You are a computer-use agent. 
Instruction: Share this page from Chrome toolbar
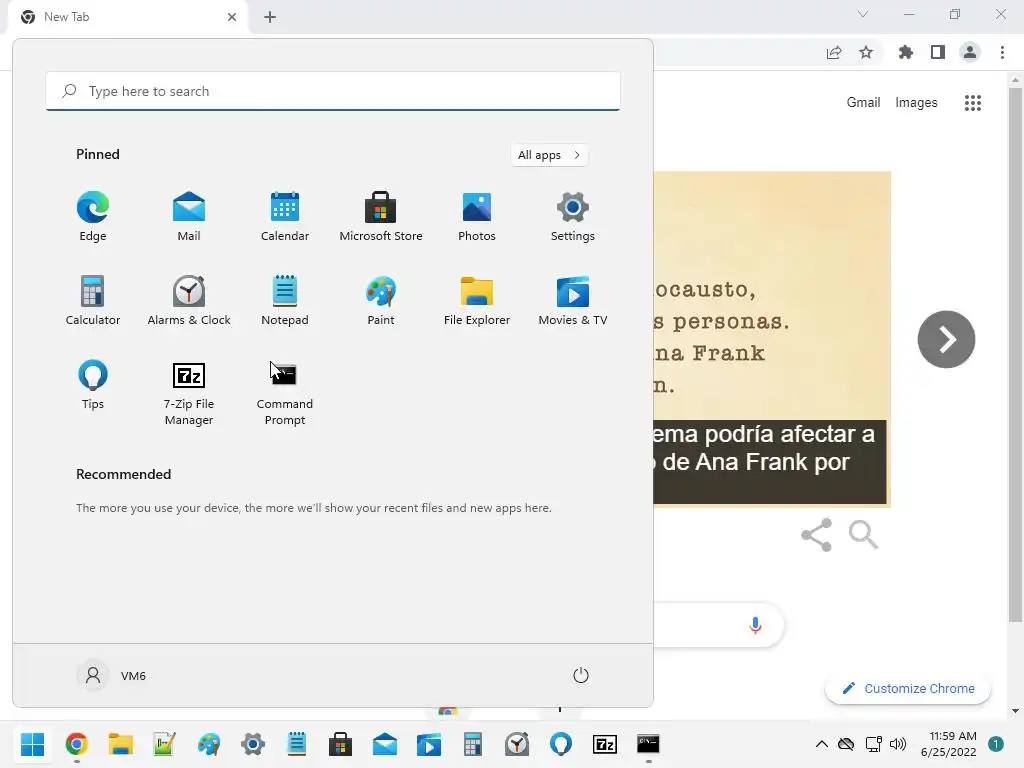tap(834, 52)
